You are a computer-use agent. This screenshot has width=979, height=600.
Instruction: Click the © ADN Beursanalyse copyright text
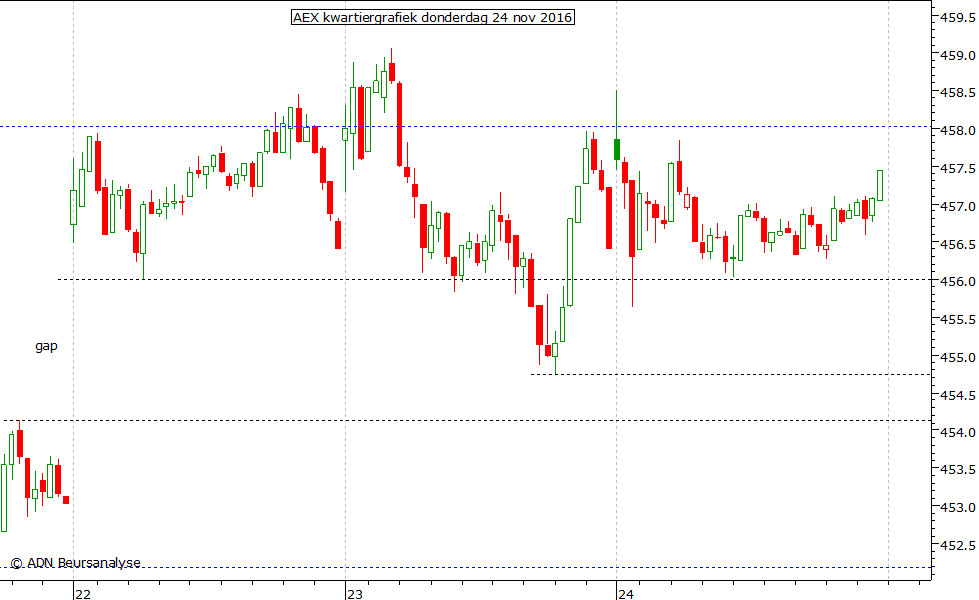(76, 563)
